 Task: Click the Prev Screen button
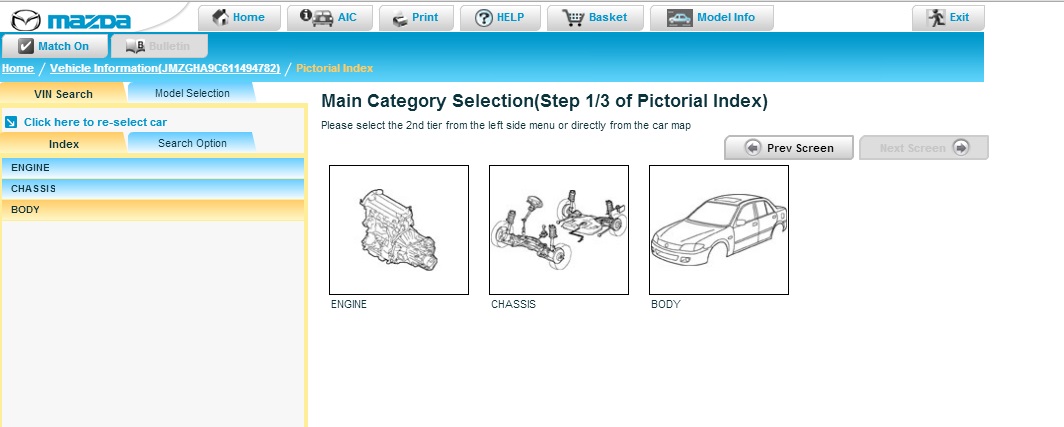pos(788,147)
